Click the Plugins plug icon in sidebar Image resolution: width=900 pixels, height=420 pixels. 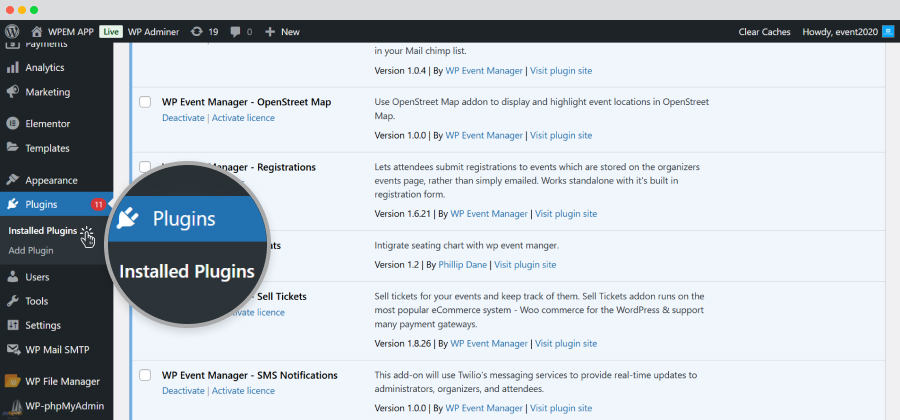pyautogui.click(x=13, y=204)
